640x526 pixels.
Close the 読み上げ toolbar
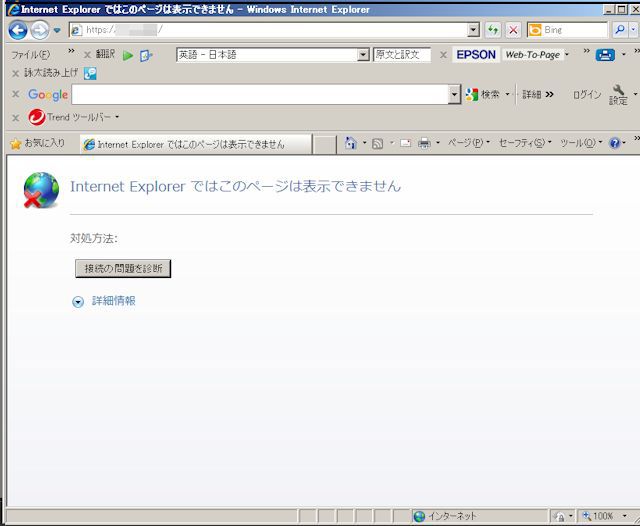coord(16,73)
